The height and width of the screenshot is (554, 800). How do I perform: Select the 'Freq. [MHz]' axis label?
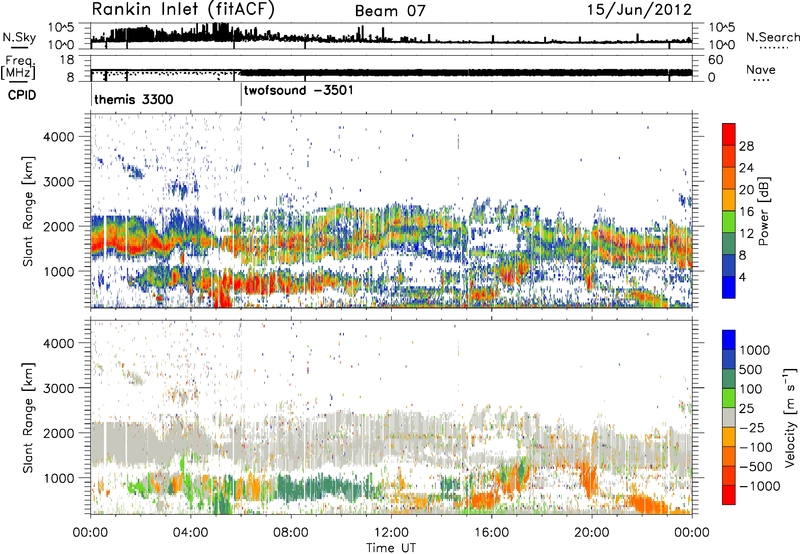click(x=18, y=67)
